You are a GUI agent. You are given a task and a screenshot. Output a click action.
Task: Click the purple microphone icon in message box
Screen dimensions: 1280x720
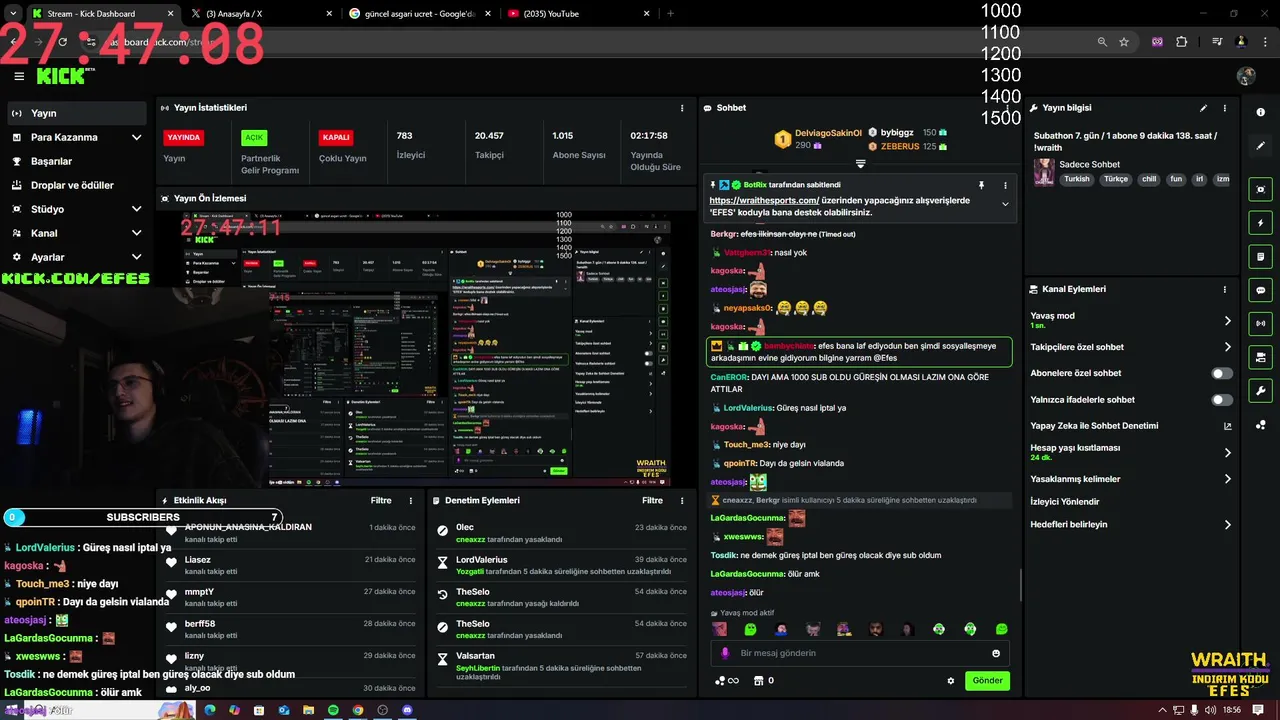tap(725, 653)
